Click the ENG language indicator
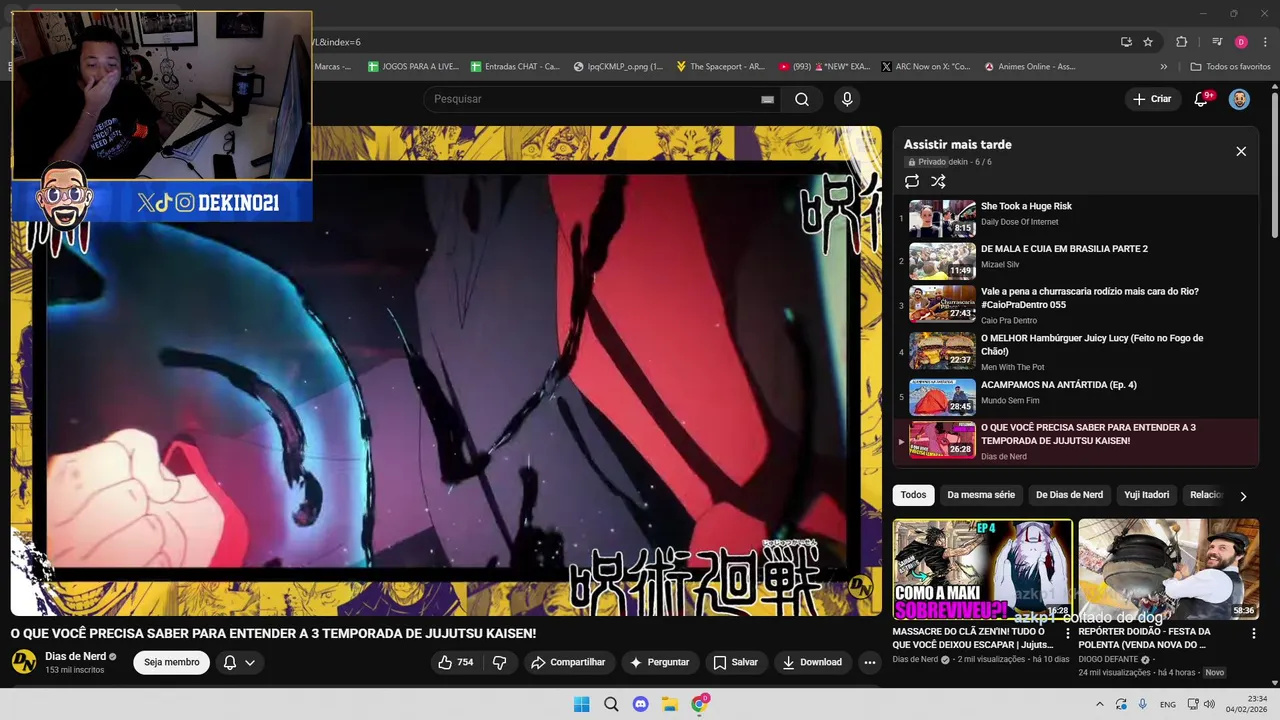This screenshot has height=720, width=1280. [x=1168, y=704]
